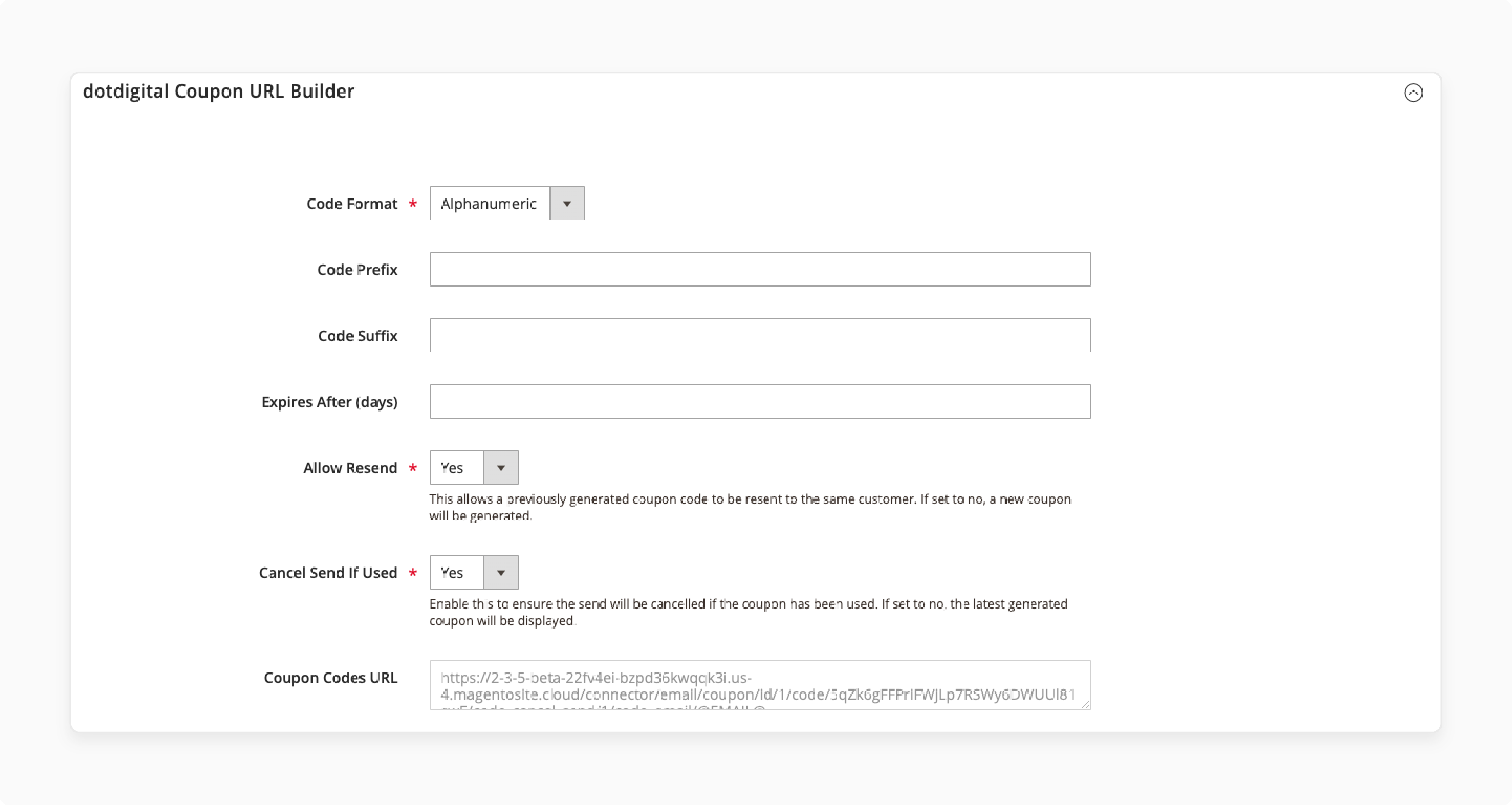Open the Code Format dropdown
The width and height of the screenshot is (1512, 805).
(507, 203)
